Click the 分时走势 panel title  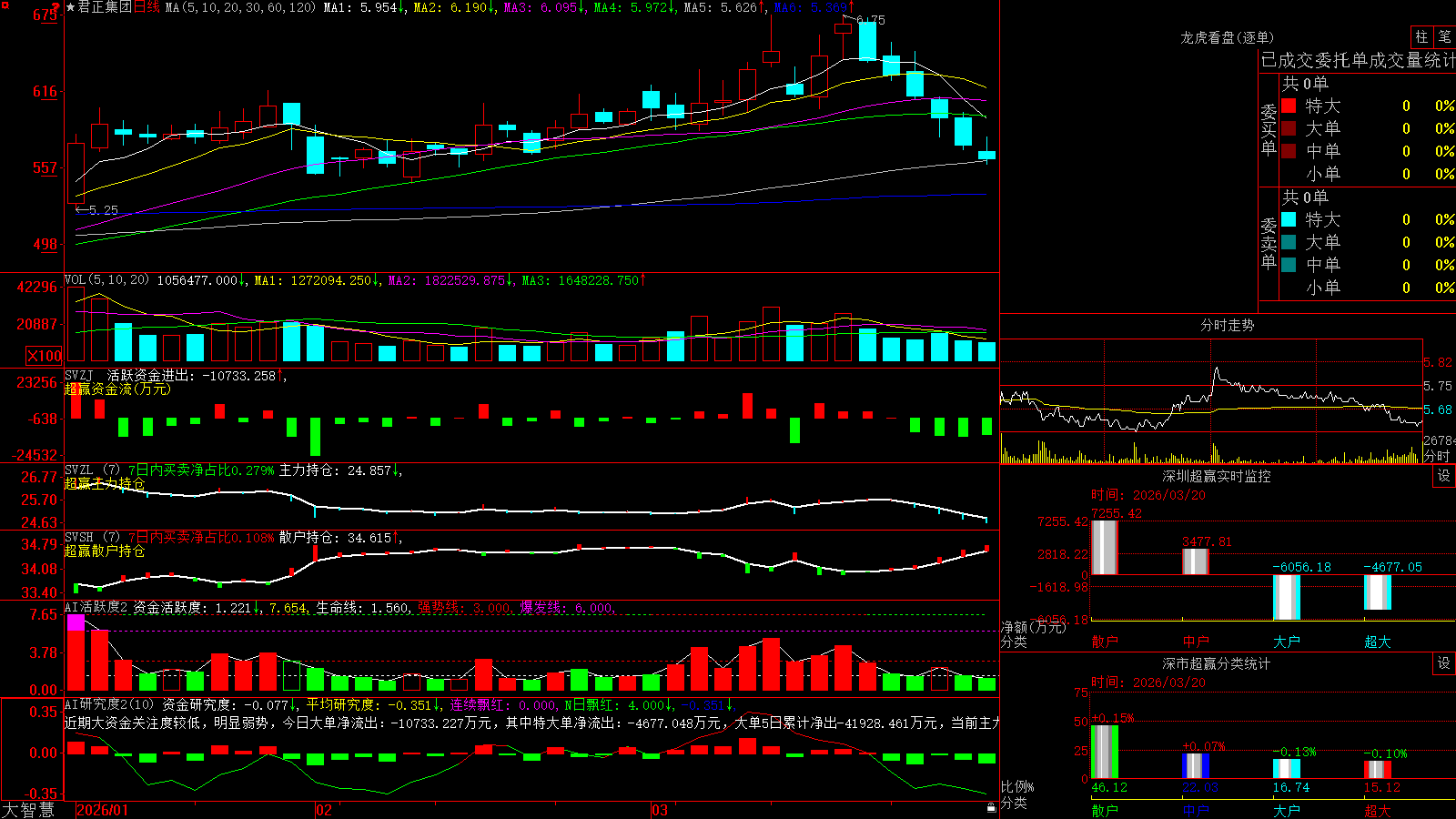tap(1228, 325)
